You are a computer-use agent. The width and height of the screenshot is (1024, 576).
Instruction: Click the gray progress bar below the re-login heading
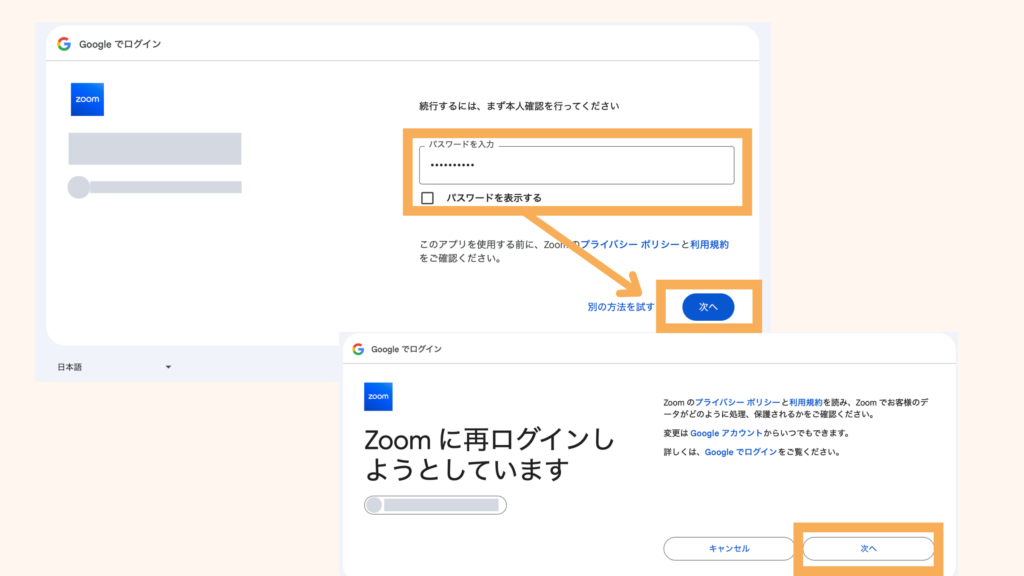click(435, 505)
